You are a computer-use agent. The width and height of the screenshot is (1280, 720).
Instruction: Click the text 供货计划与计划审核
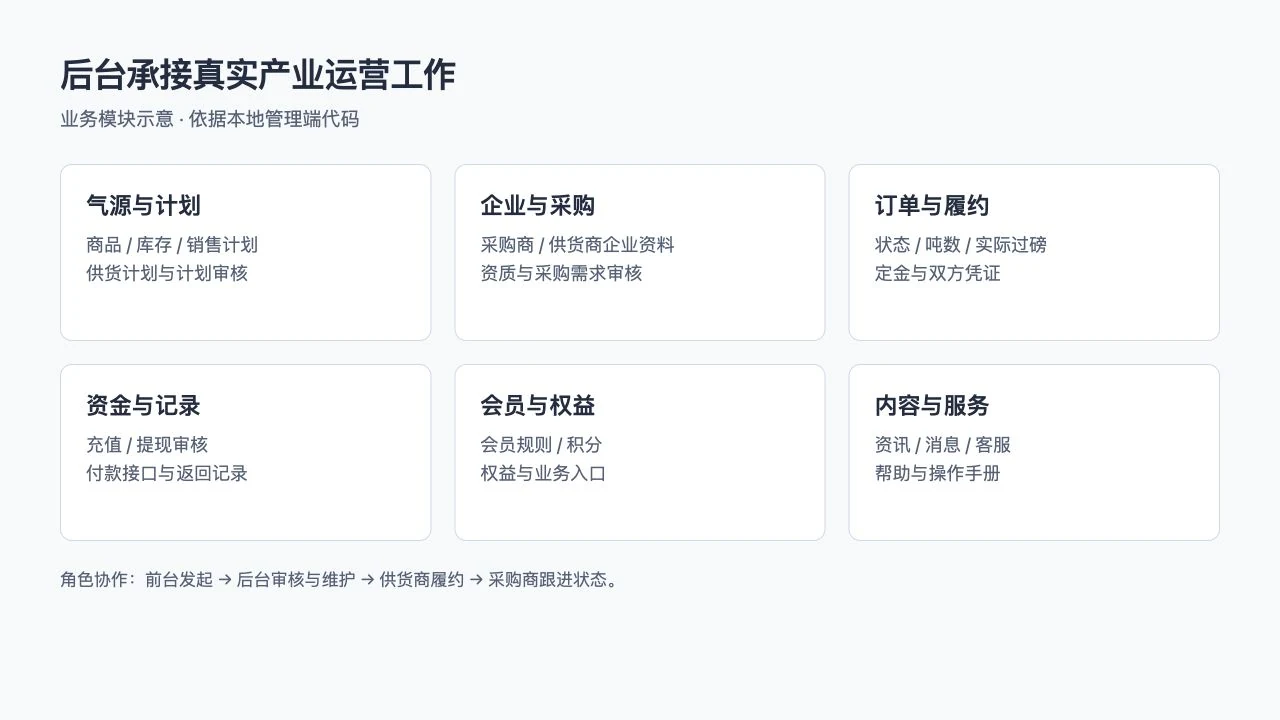point(167,273)
